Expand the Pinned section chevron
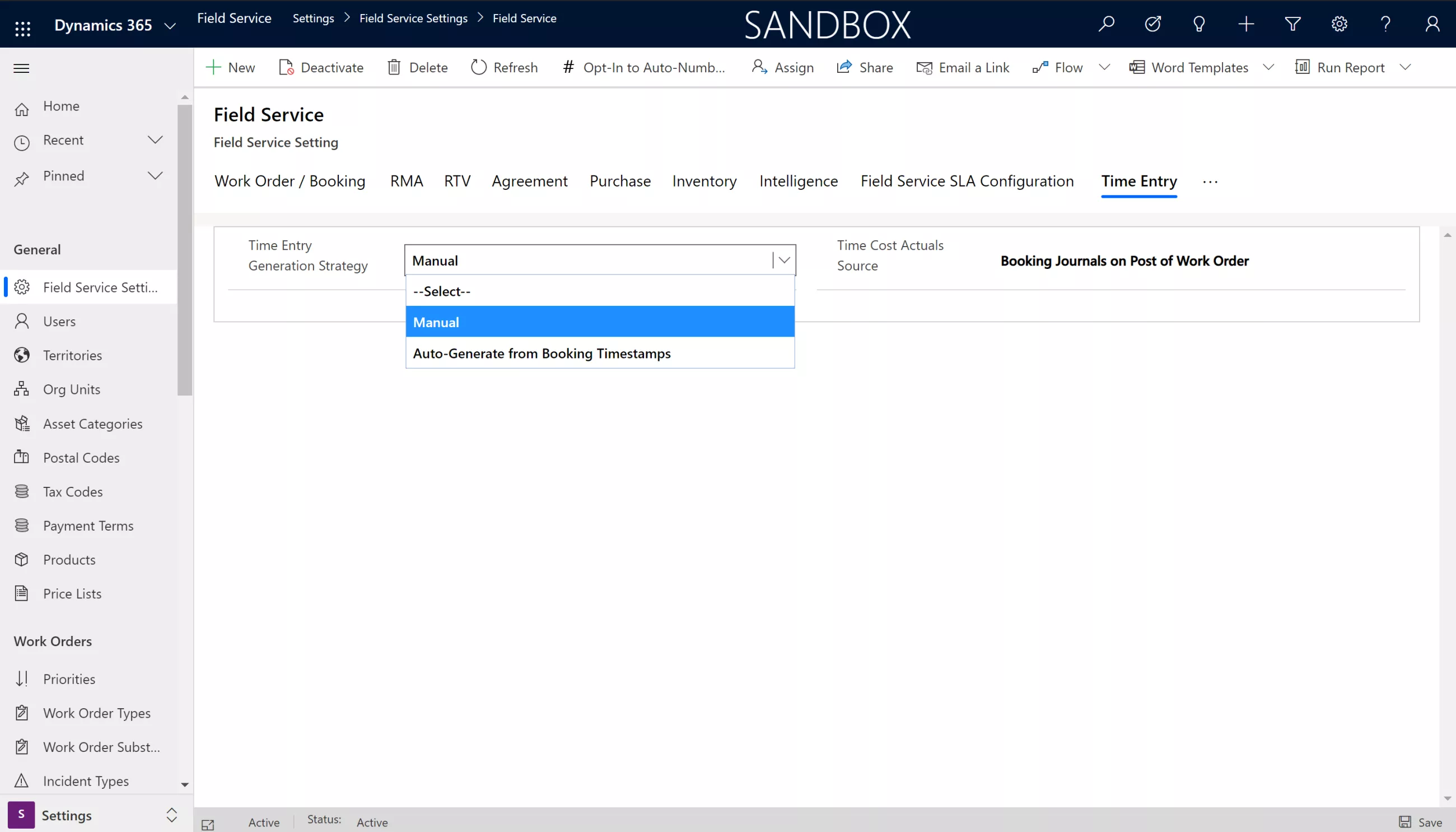Viewport: 1456px width, 832px height. pyautogui.click(x=155, y=175)
